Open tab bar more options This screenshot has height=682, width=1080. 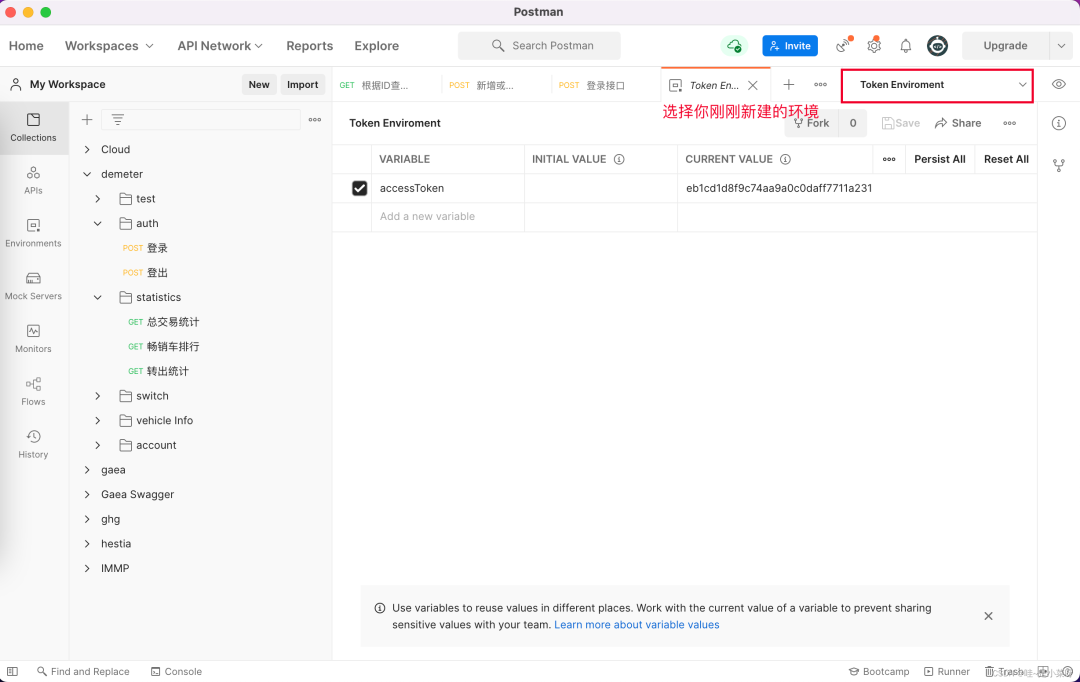pos(820,84)
